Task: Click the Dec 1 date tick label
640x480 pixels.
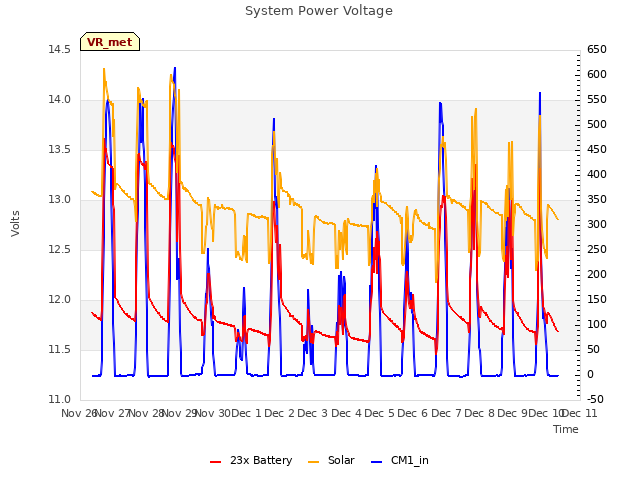Action: (x=247, y=413)
